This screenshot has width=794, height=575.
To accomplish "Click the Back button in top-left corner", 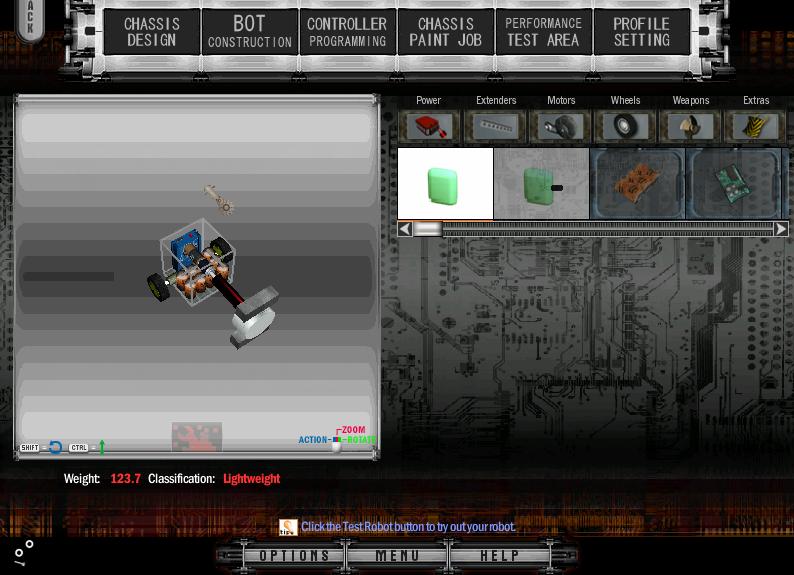I will point(30,18).
